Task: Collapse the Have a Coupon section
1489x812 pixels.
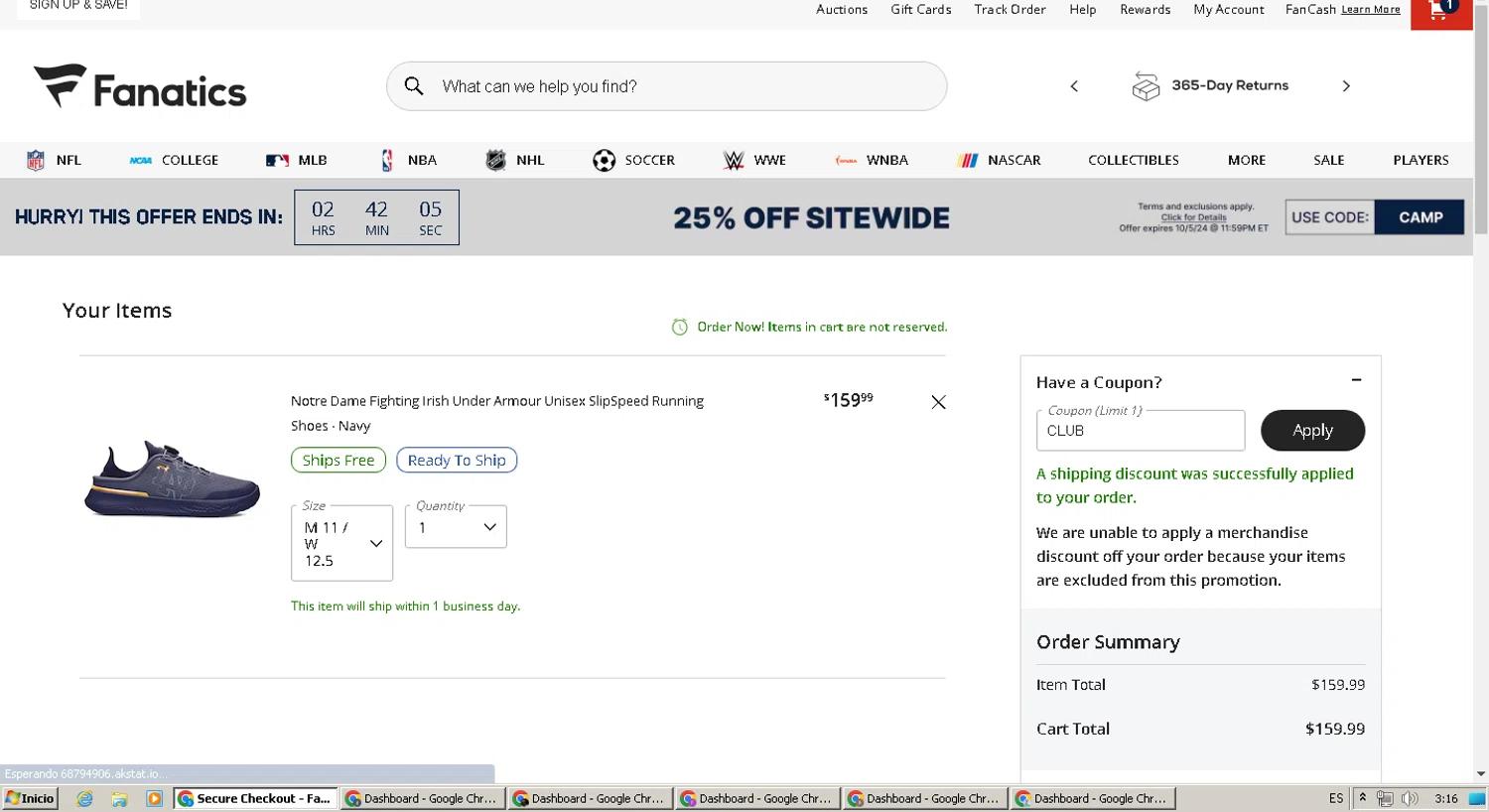Action: click(x=1356, y=380)
